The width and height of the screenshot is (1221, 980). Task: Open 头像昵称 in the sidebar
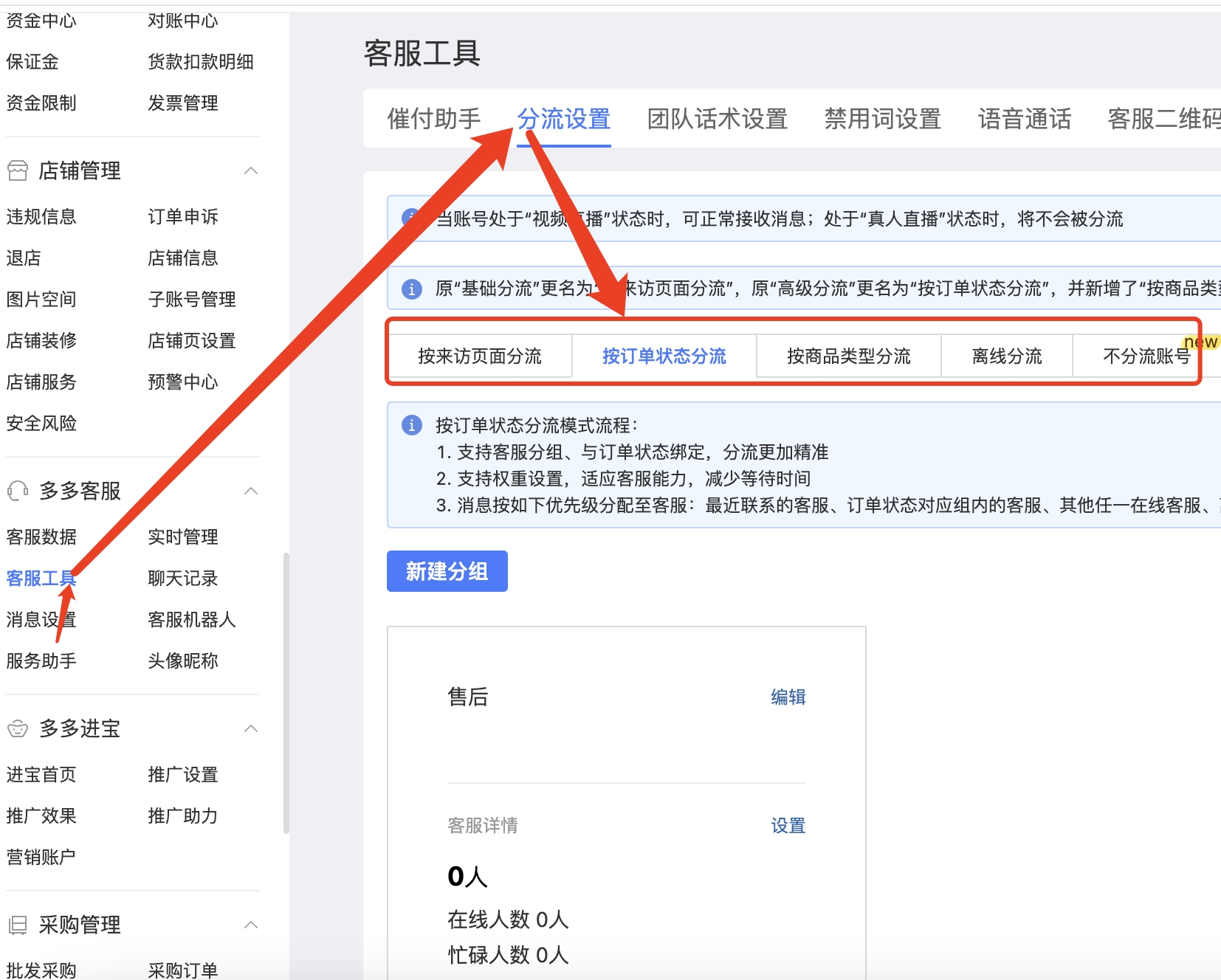pyautogui.click(x=183, y=661)
